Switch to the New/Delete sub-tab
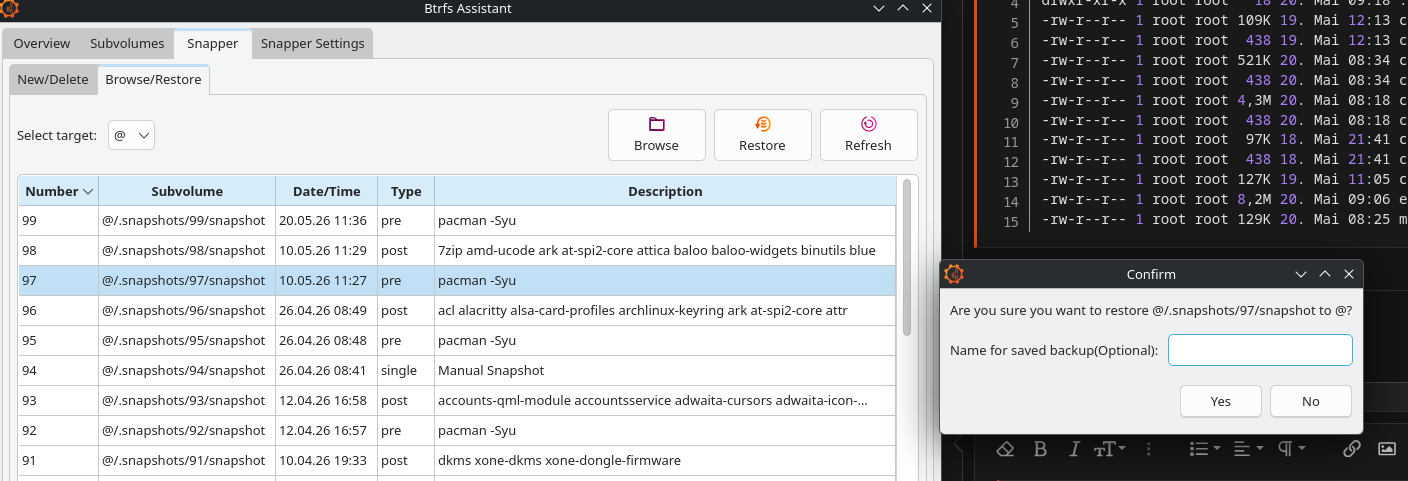 (53, 80)
